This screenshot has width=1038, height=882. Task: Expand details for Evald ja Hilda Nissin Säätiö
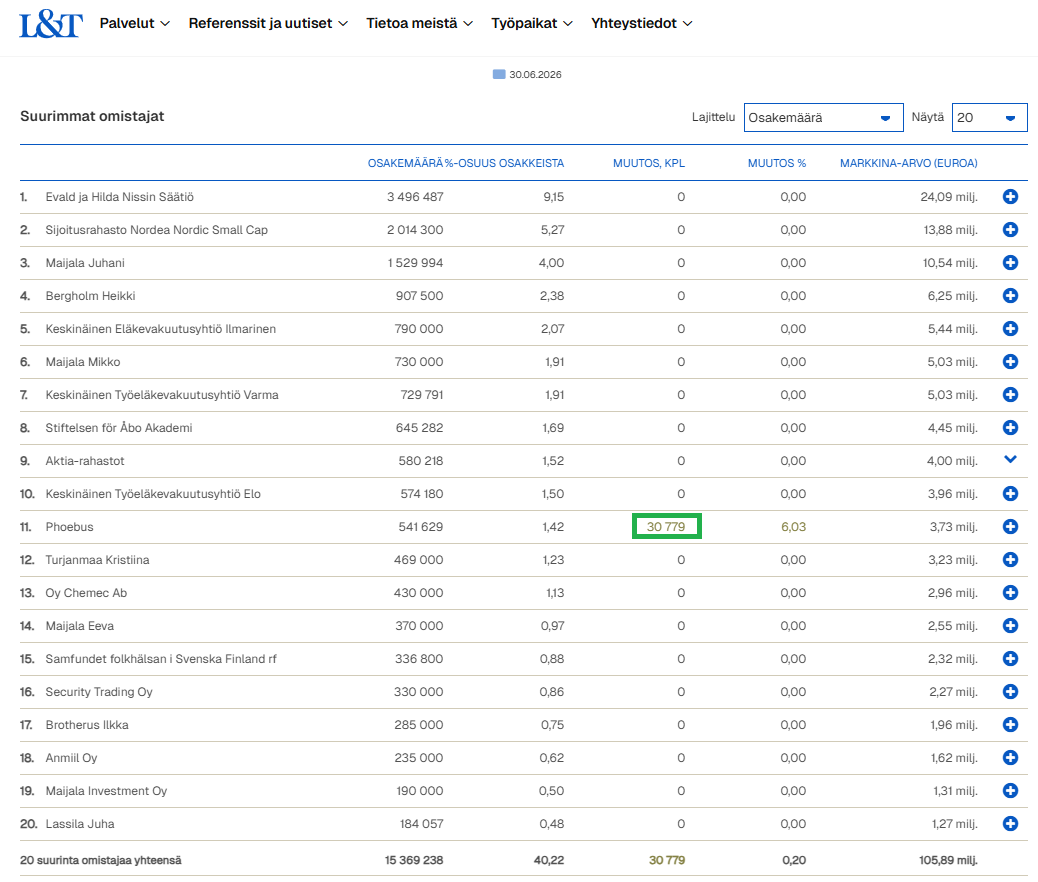click(1010, 197)
